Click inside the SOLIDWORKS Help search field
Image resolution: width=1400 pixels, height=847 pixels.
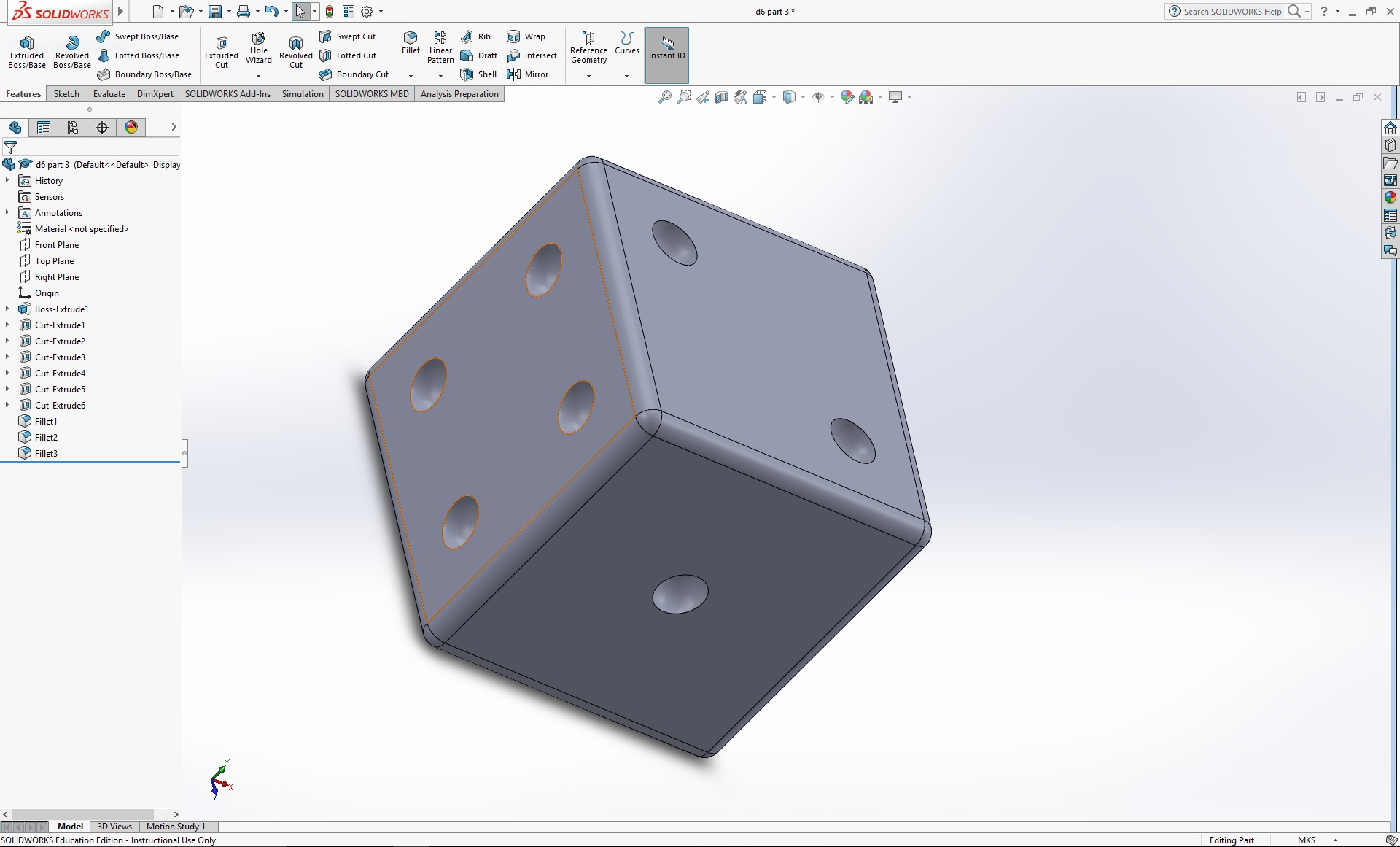[x=1232, y=12]
